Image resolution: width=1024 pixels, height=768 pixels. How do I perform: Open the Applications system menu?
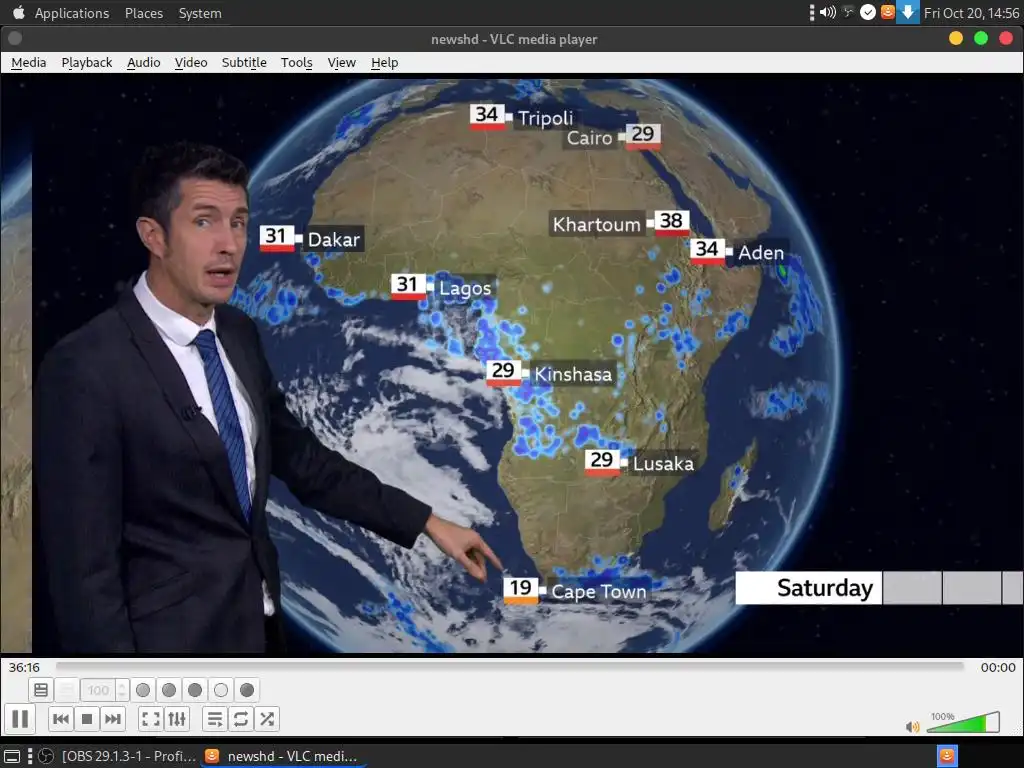(72, 13)
